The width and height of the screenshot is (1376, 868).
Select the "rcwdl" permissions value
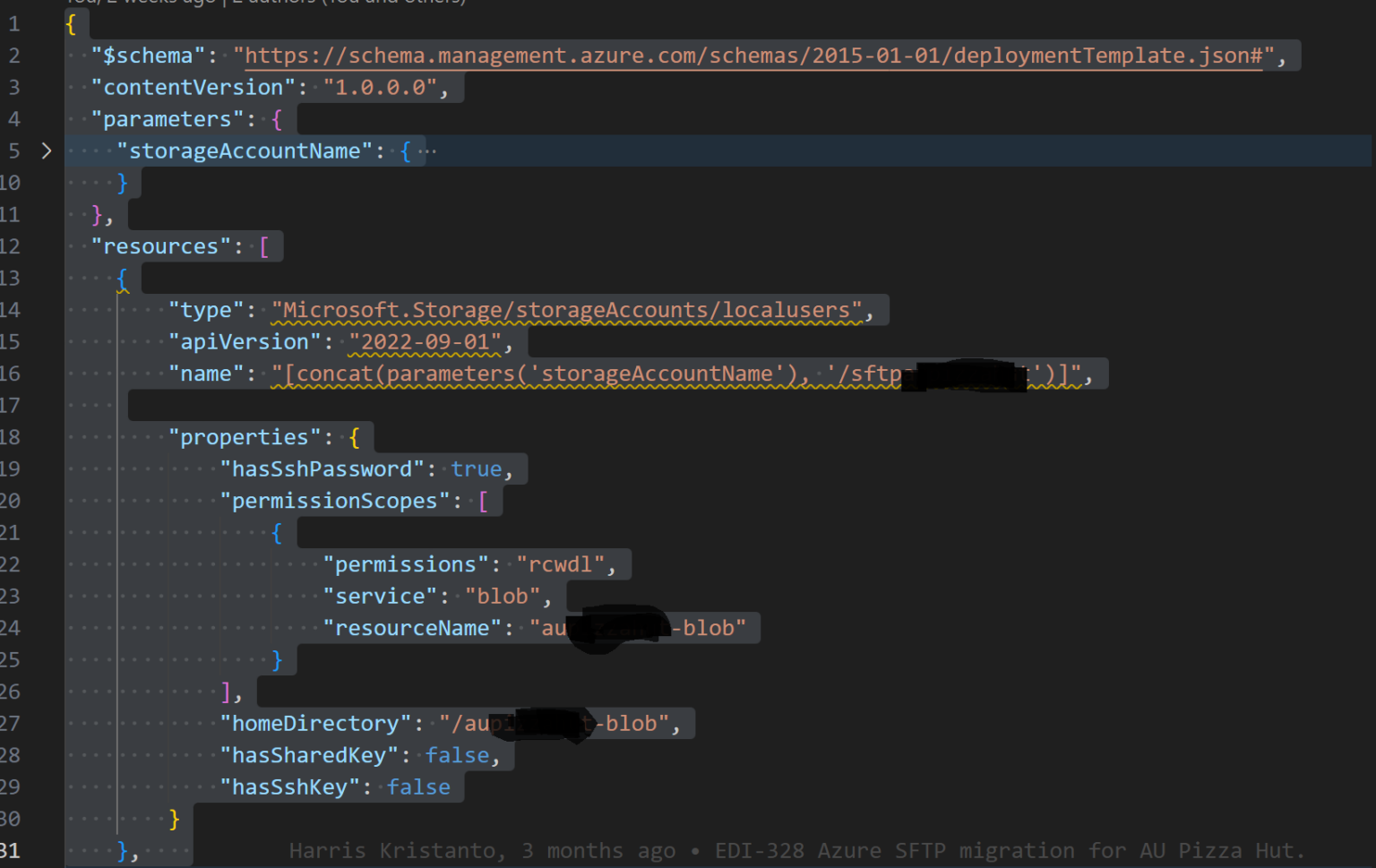click(x=561, y=564)
